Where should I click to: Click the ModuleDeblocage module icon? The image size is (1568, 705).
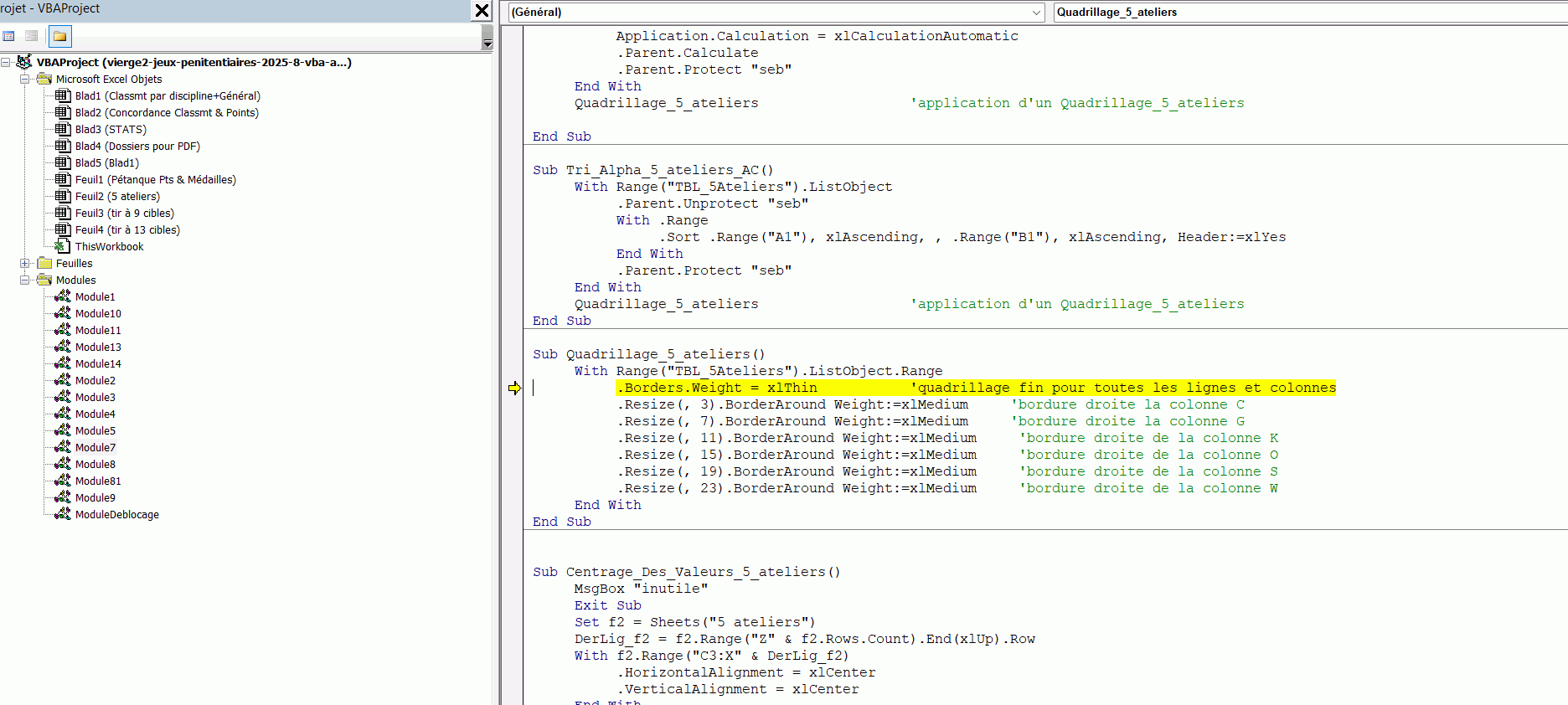[63, 514]
